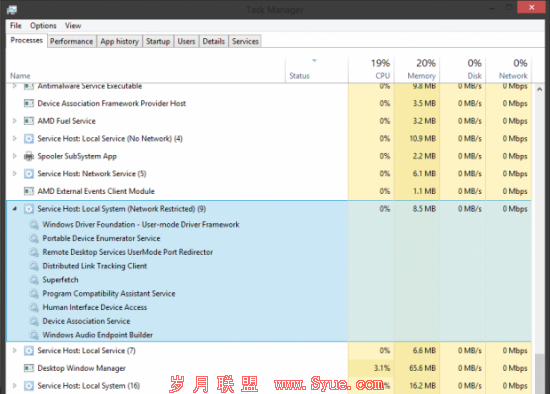
Task: Select the Processes tab
Action: pyautogui.click(x=27, y=40)
